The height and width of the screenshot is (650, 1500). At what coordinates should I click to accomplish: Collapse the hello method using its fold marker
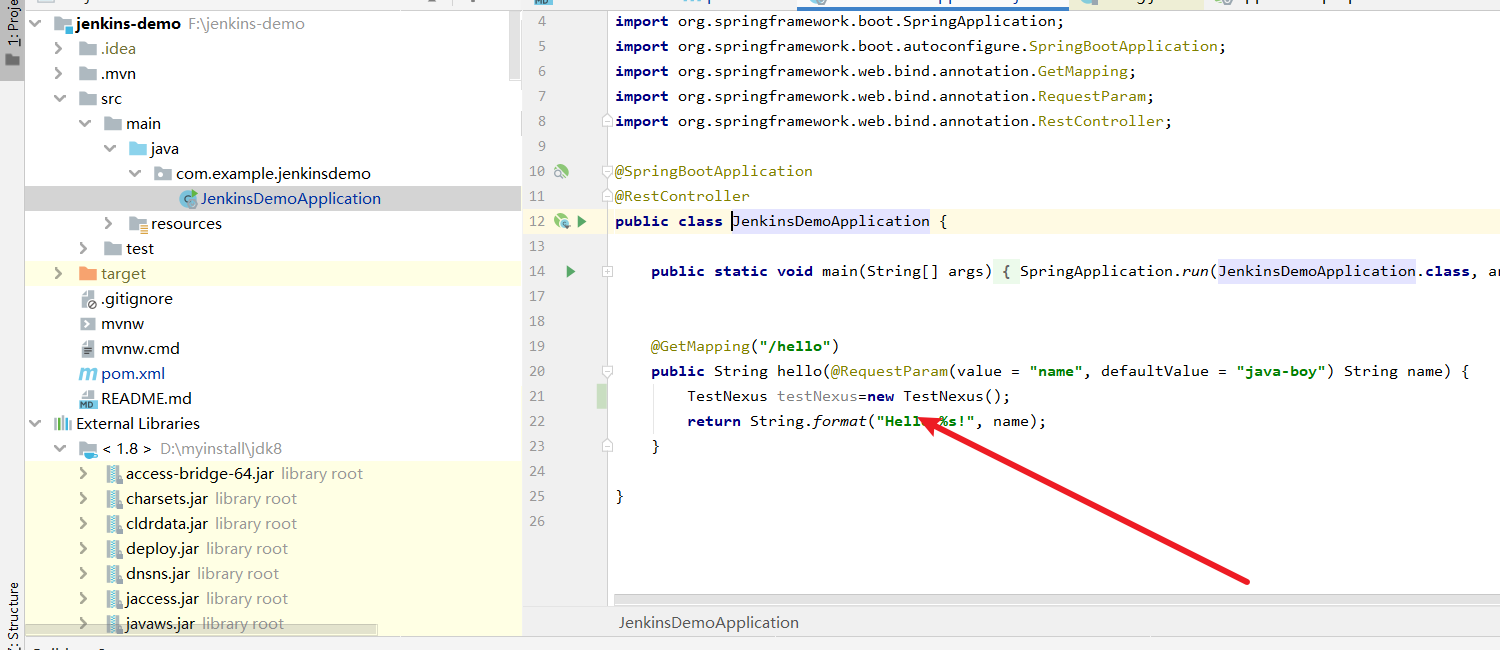point(607,371)
